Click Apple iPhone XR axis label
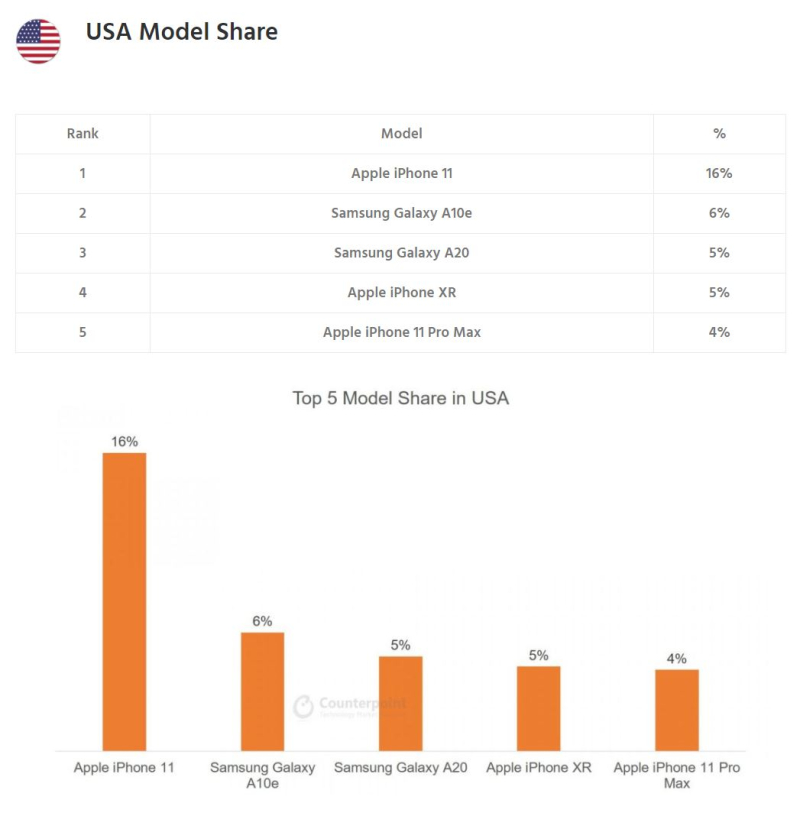Image resolution: width=800 pixels, height=816 pixels. pos(538,768)
